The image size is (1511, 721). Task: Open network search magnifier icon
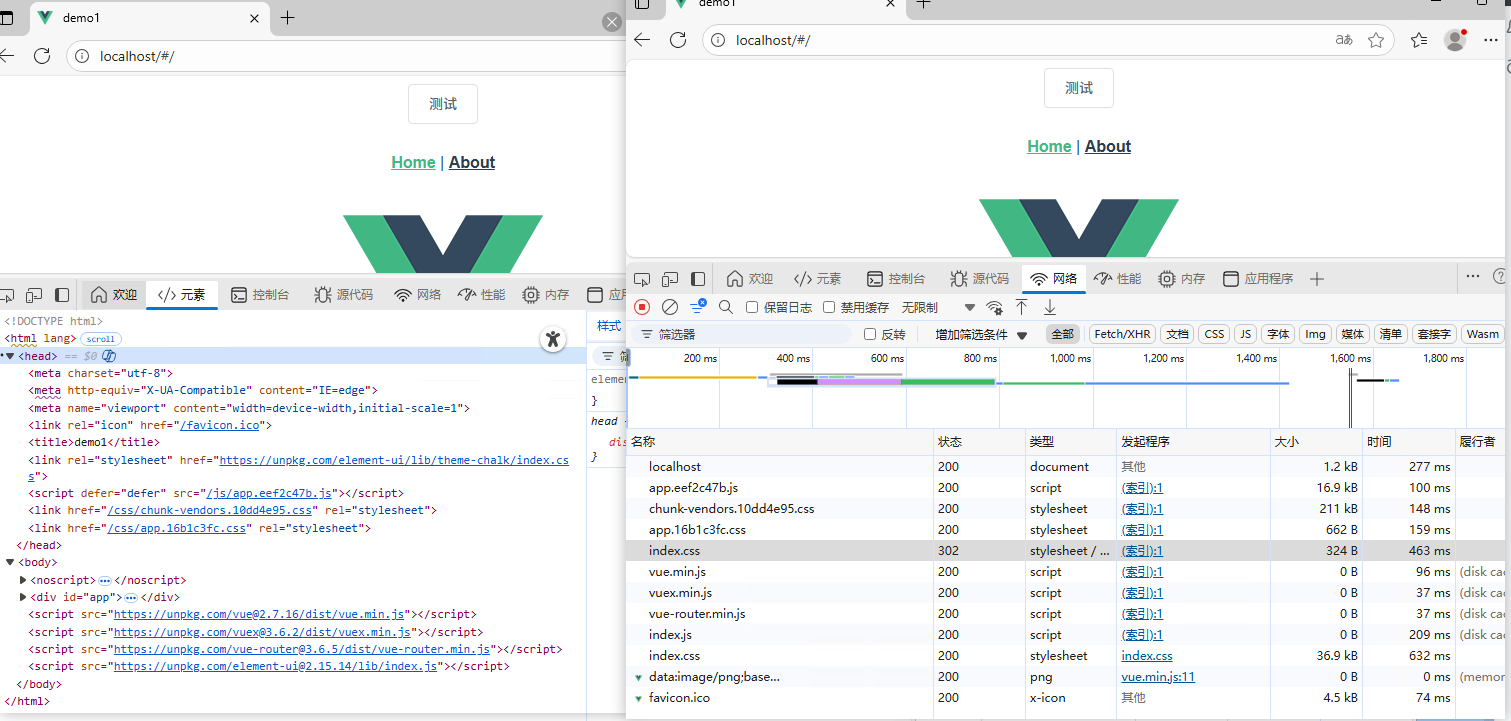pos(726,307)
